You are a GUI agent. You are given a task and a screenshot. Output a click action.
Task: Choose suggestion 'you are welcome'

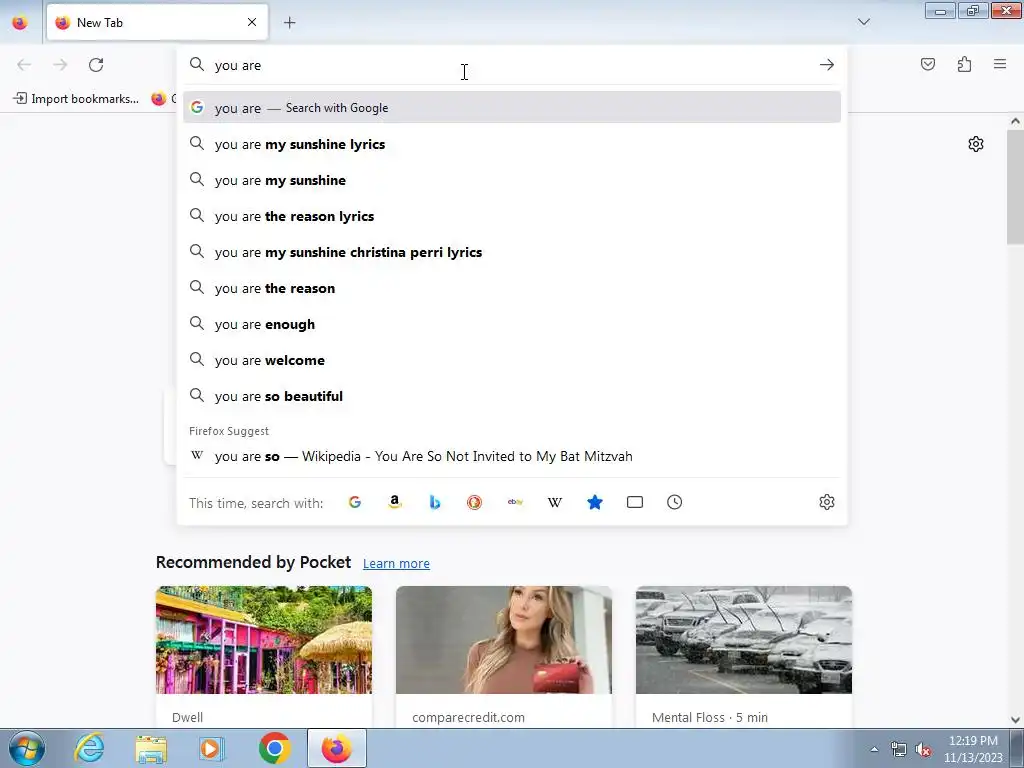click(512, 360)
